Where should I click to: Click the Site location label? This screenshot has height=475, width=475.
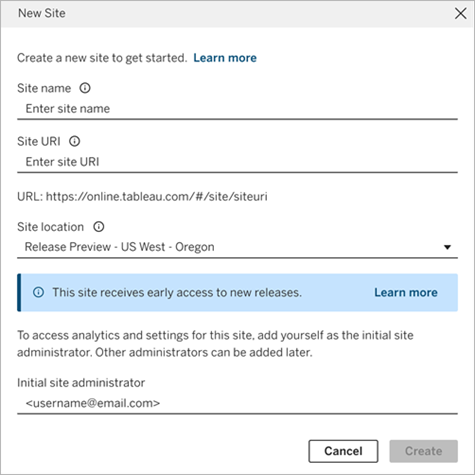point(50,227)
